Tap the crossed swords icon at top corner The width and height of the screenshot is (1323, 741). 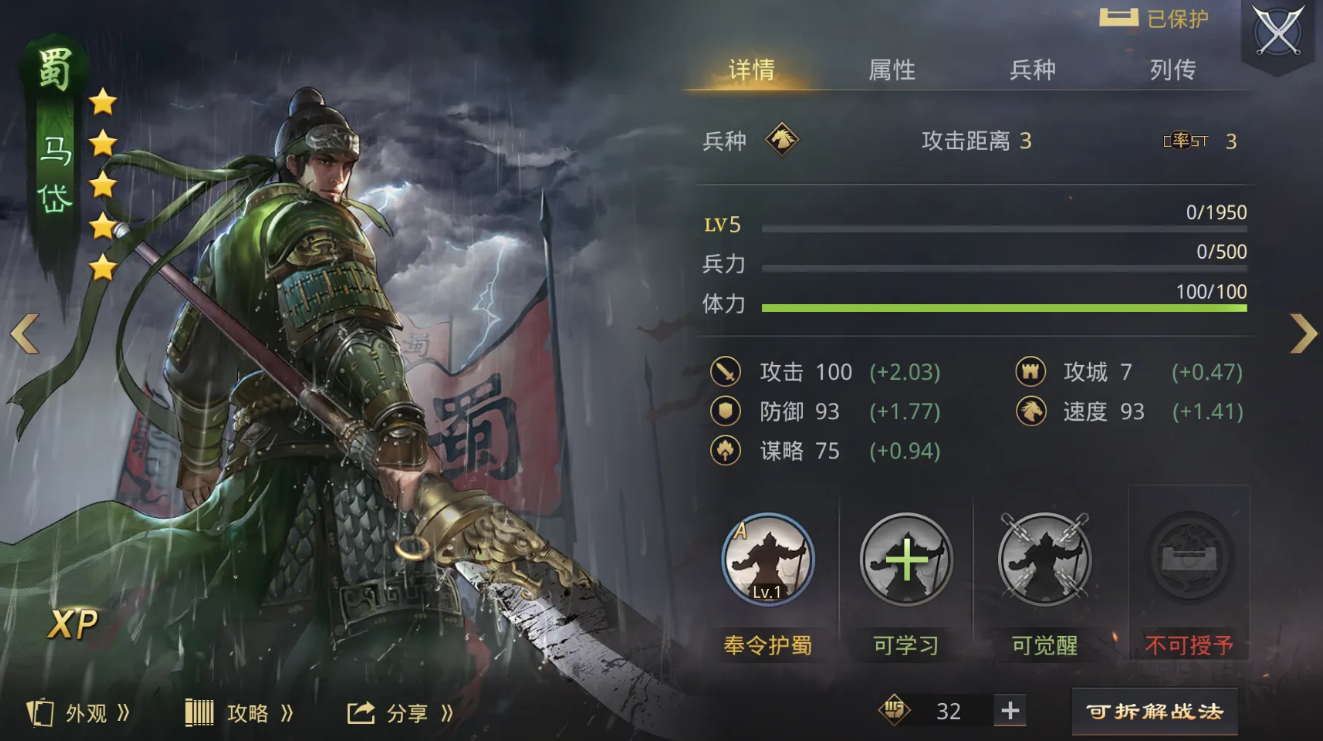1278,32
